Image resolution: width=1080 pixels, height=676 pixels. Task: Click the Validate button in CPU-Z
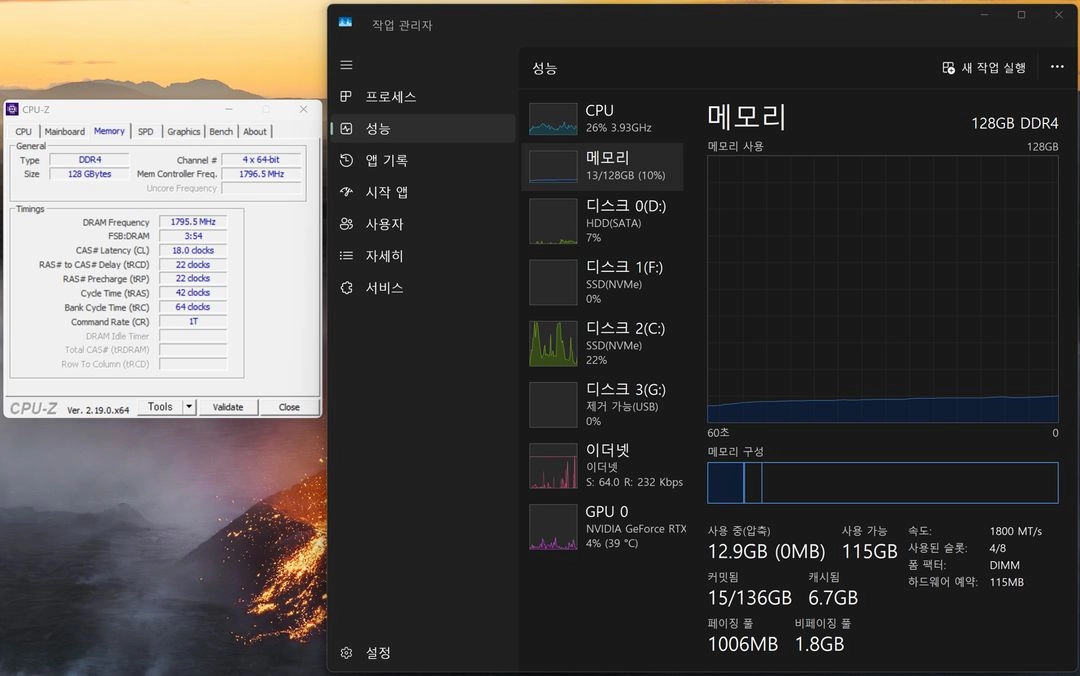(x=228, y=407)
